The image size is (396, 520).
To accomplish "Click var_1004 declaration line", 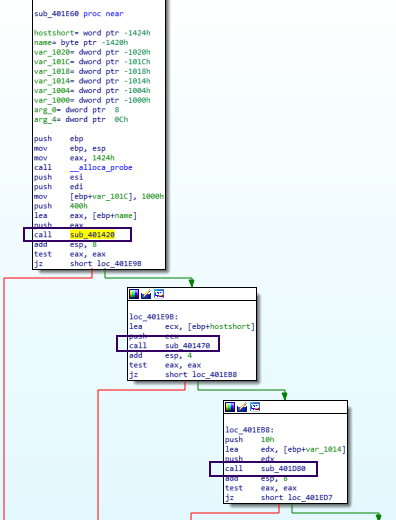I will (92, 91).
